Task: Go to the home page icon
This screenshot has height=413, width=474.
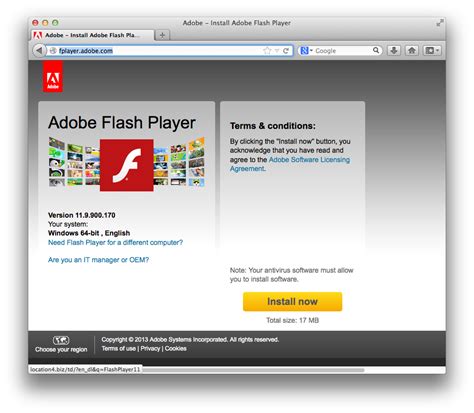Action: pyautogui.click(x=412, y=51)
